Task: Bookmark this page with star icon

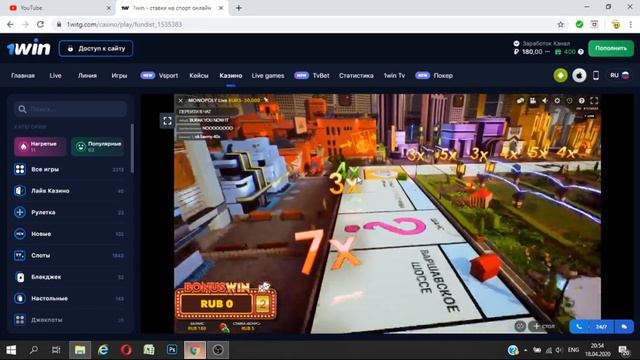Action: [560, 24]
